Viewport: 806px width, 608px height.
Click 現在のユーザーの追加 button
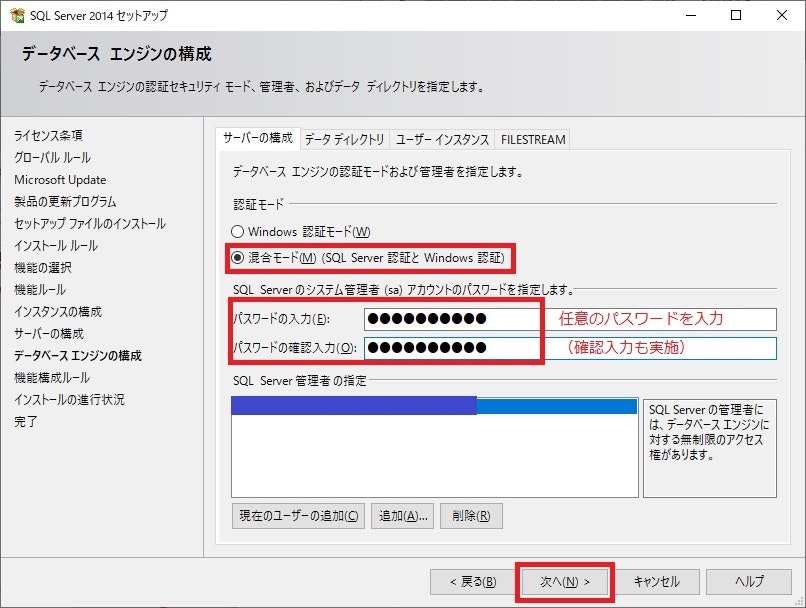[299, 515]
